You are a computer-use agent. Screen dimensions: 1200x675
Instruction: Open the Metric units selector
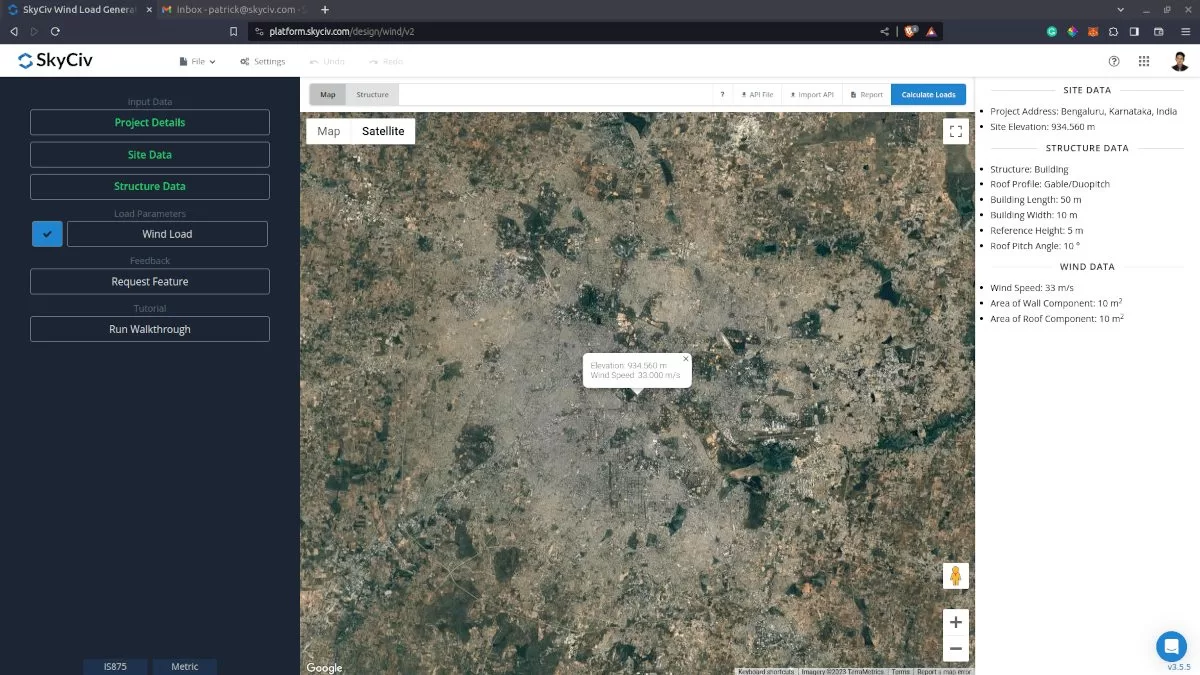point(185,666)
